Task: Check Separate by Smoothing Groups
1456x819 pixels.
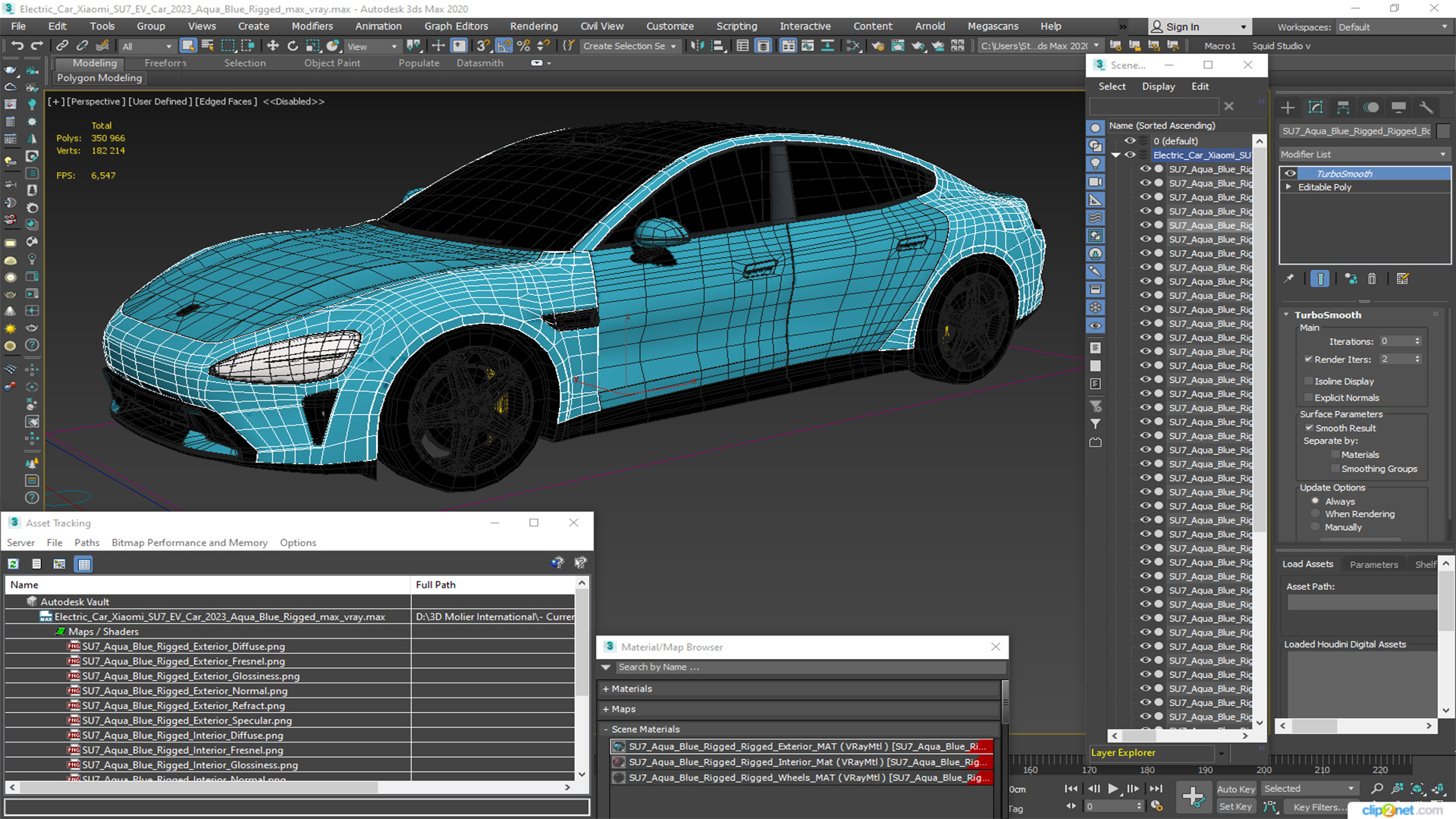Action: pyautogui.click(x=1335, y=469)
